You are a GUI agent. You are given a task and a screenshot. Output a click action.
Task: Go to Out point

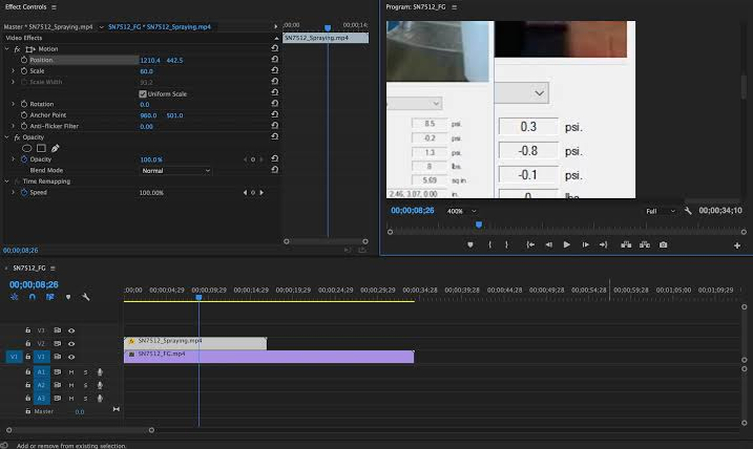[x=604, y=245]
